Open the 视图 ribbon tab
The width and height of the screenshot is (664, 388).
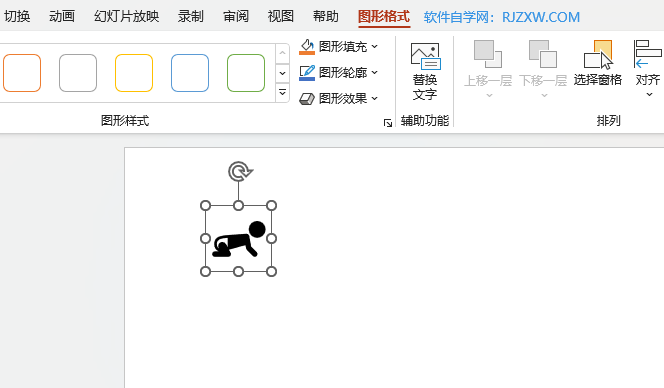(x=281, y=17)
